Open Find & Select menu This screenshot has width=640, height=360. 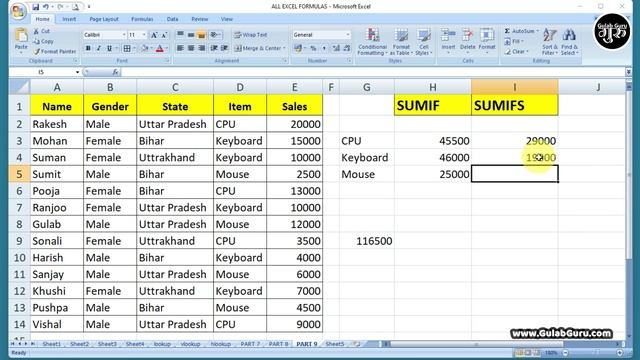pyautogui.click(x=569, y=42)
